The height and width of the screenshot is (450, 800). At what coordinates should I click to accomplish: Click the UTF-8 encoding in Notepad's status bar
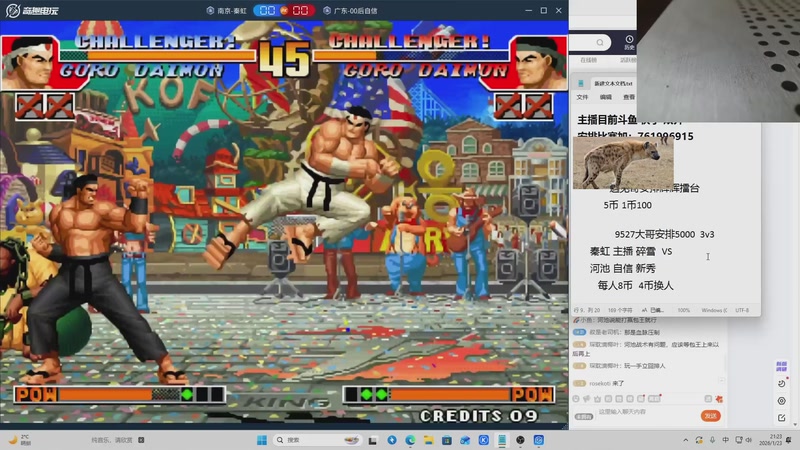[742, 310]
